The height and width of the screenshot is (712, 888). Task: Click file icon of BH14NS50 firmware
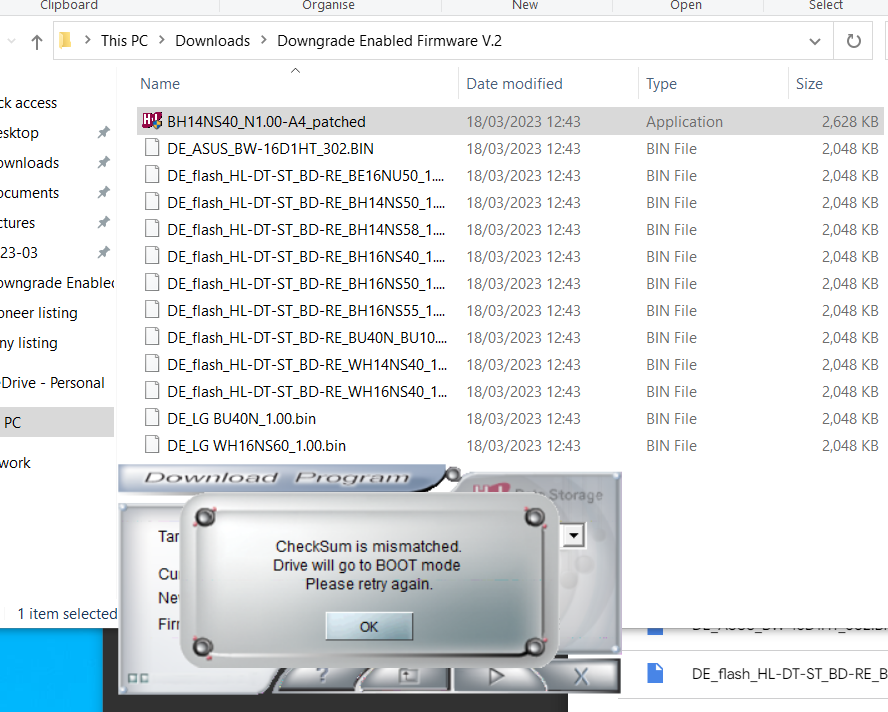coord(152,202)
